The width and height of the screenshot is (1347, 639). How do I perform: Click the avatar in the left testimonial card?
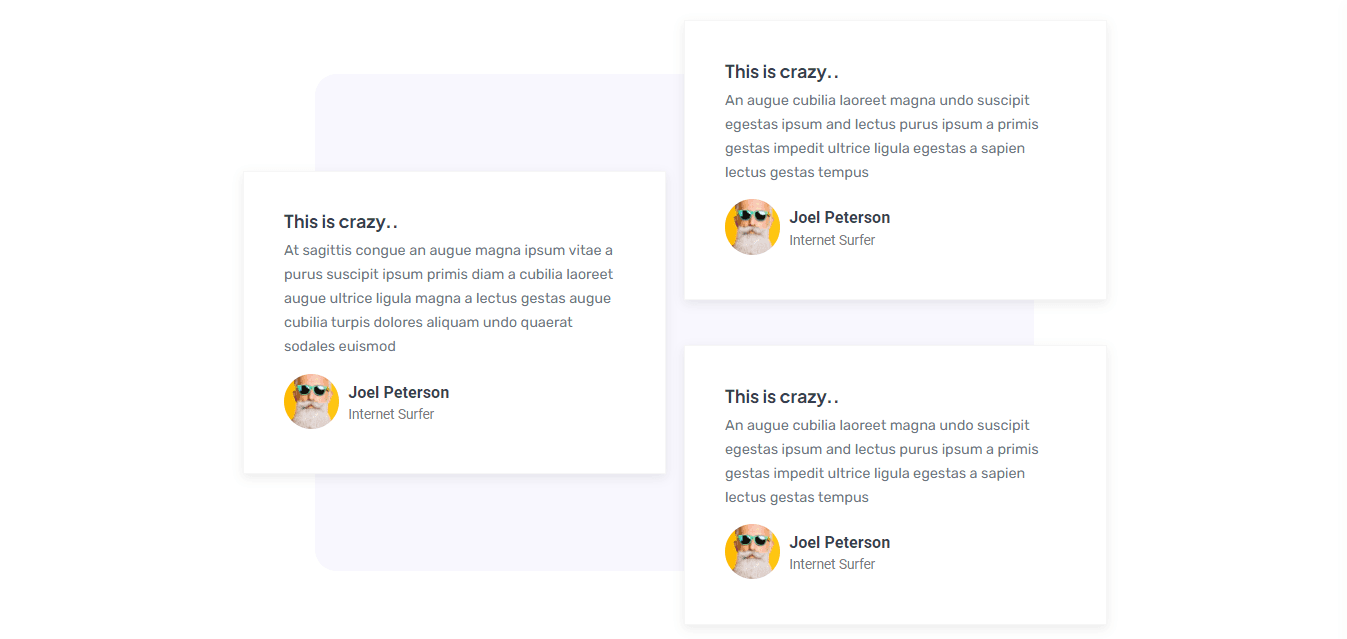coord(311,402)
